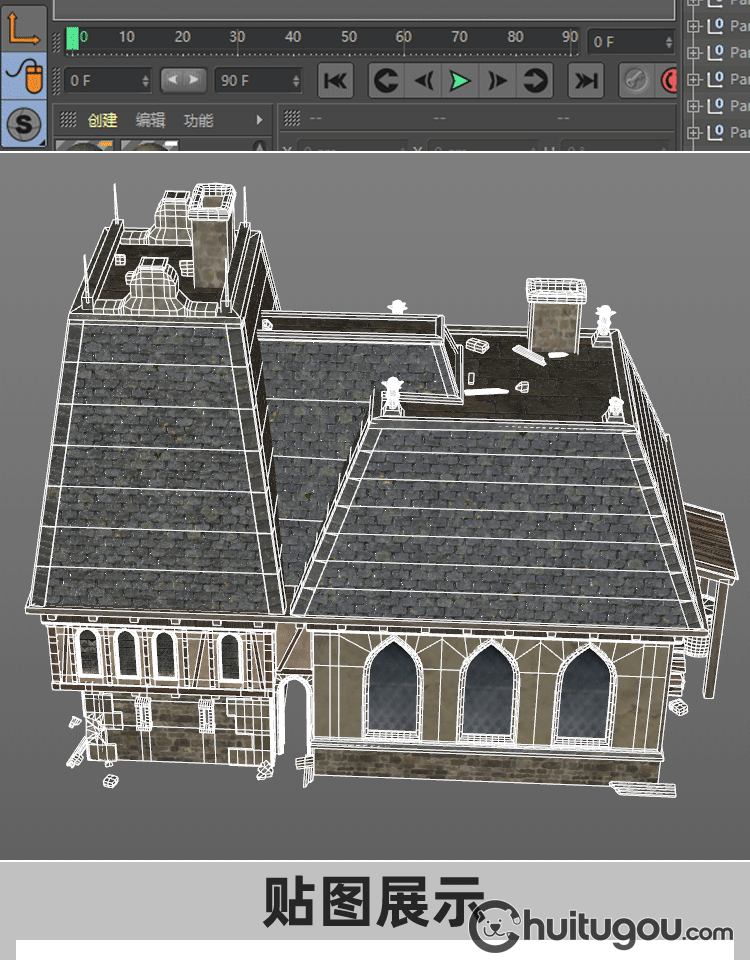Adjust current frame stepper beside the ruler
The height and width of the screenshot is (960, 750).
click(x=669, y=42)
